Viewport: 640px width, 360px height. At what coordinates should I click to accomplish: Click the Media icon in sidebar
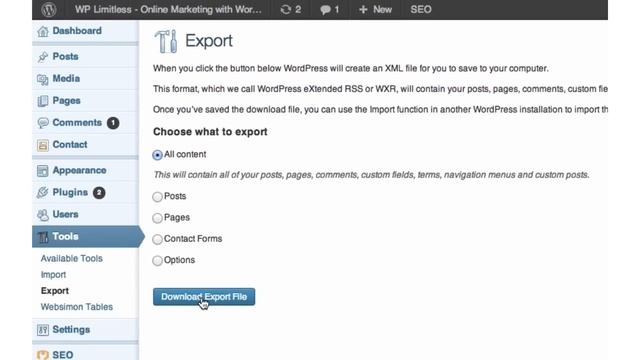(x=43, y=79)
